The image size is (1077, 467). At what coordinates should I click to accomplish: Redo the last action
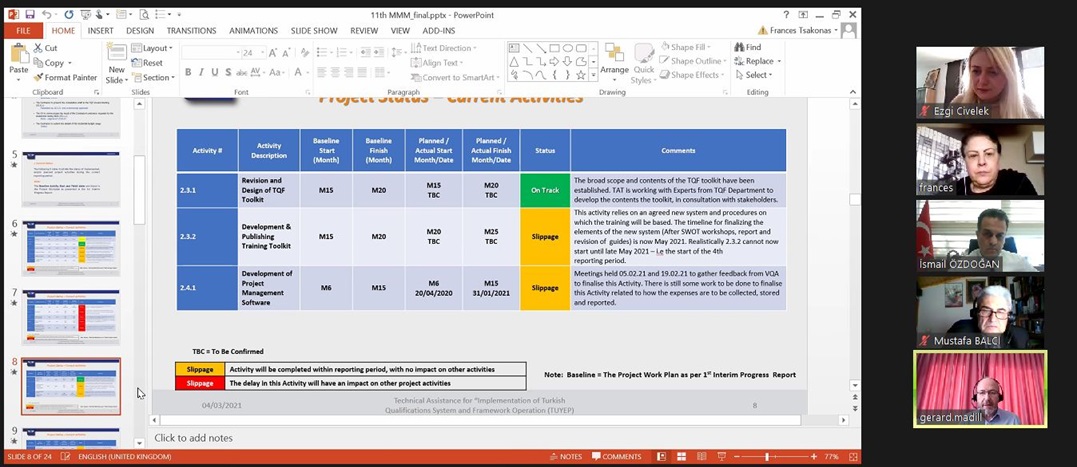pos(69,14)
